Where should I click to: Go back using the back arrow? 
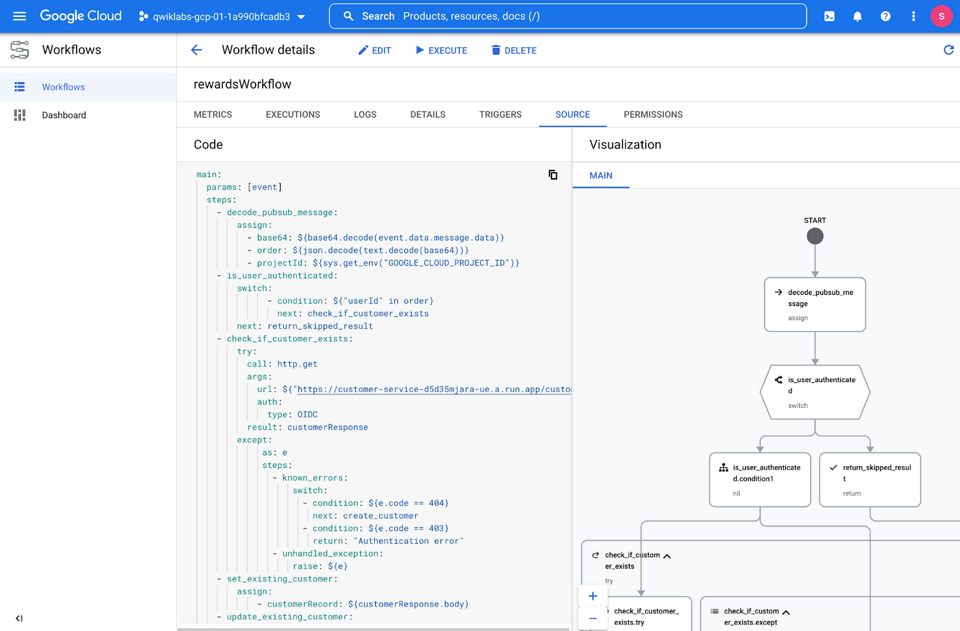[x=196, y=49]
